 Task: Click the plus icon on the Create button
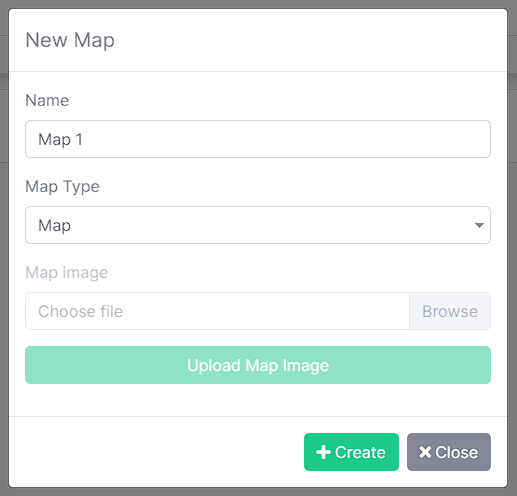pyautogui.click(x=323, y=452)
